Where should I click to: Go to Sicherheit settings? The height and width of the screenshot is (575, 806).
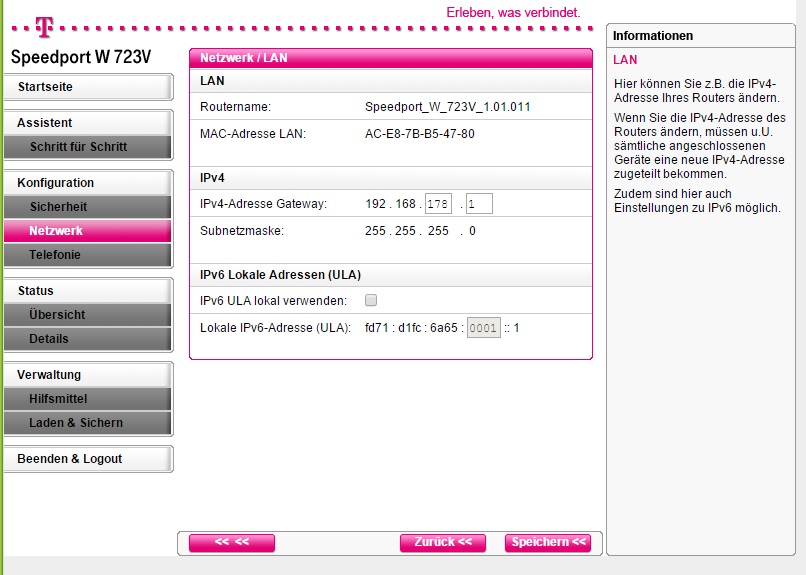coord(87,207)
